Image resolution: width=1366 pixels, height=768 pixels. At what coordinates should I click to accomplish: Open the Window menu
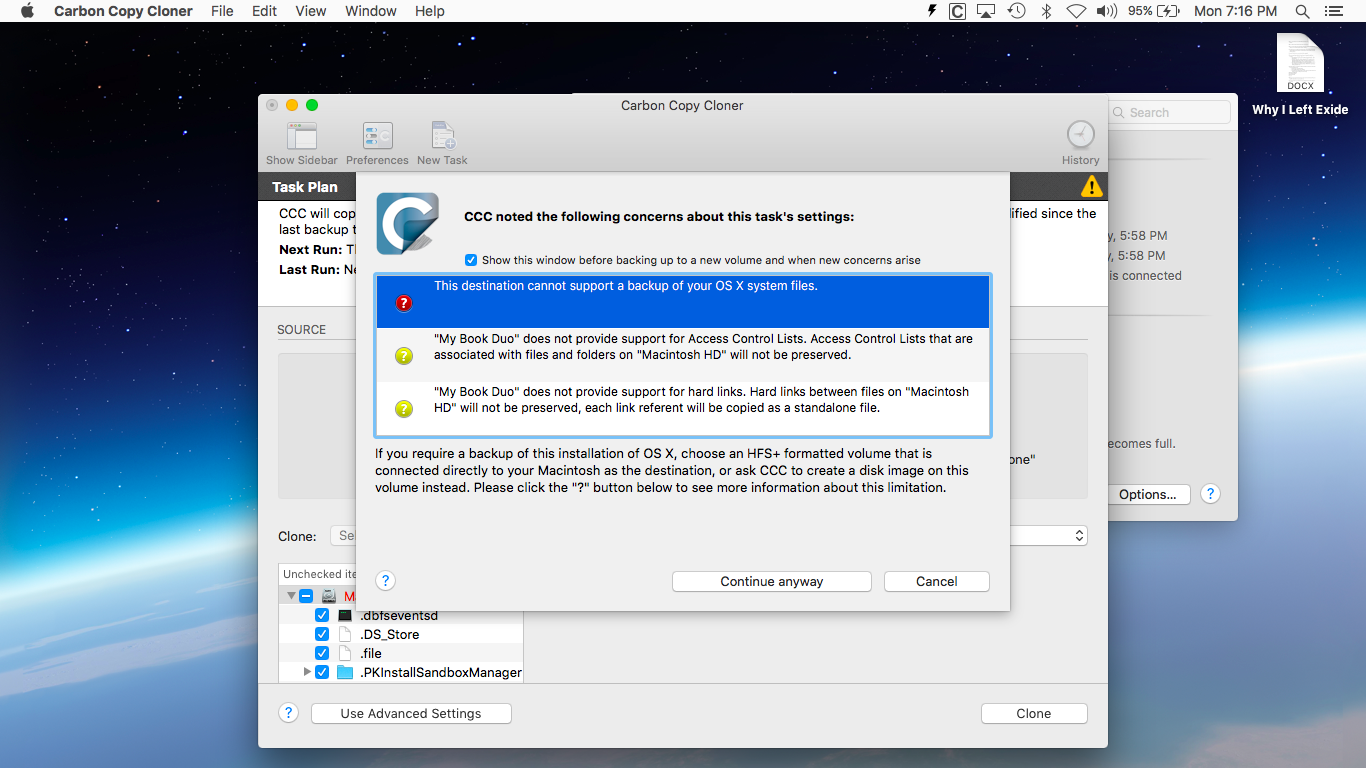click(x=371, y=11)
